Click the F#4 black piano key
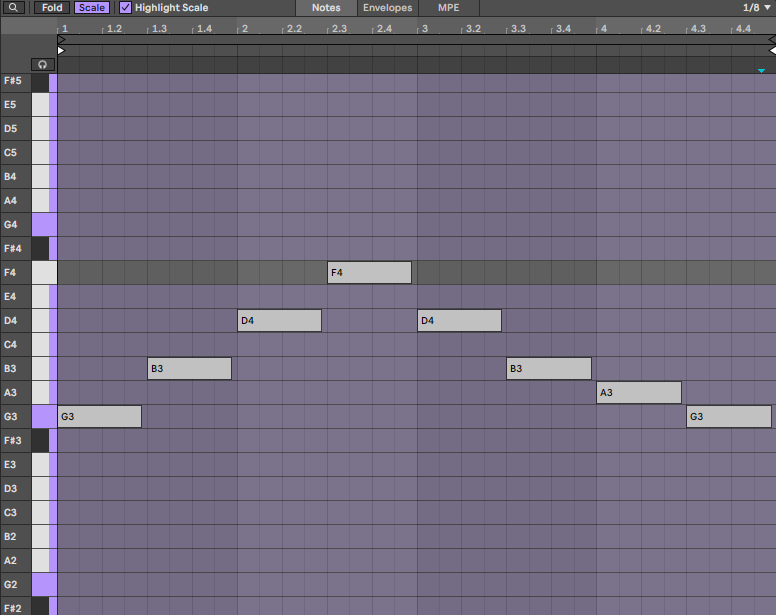This screenshot has width=776, height=615. [x=41, y=248]
